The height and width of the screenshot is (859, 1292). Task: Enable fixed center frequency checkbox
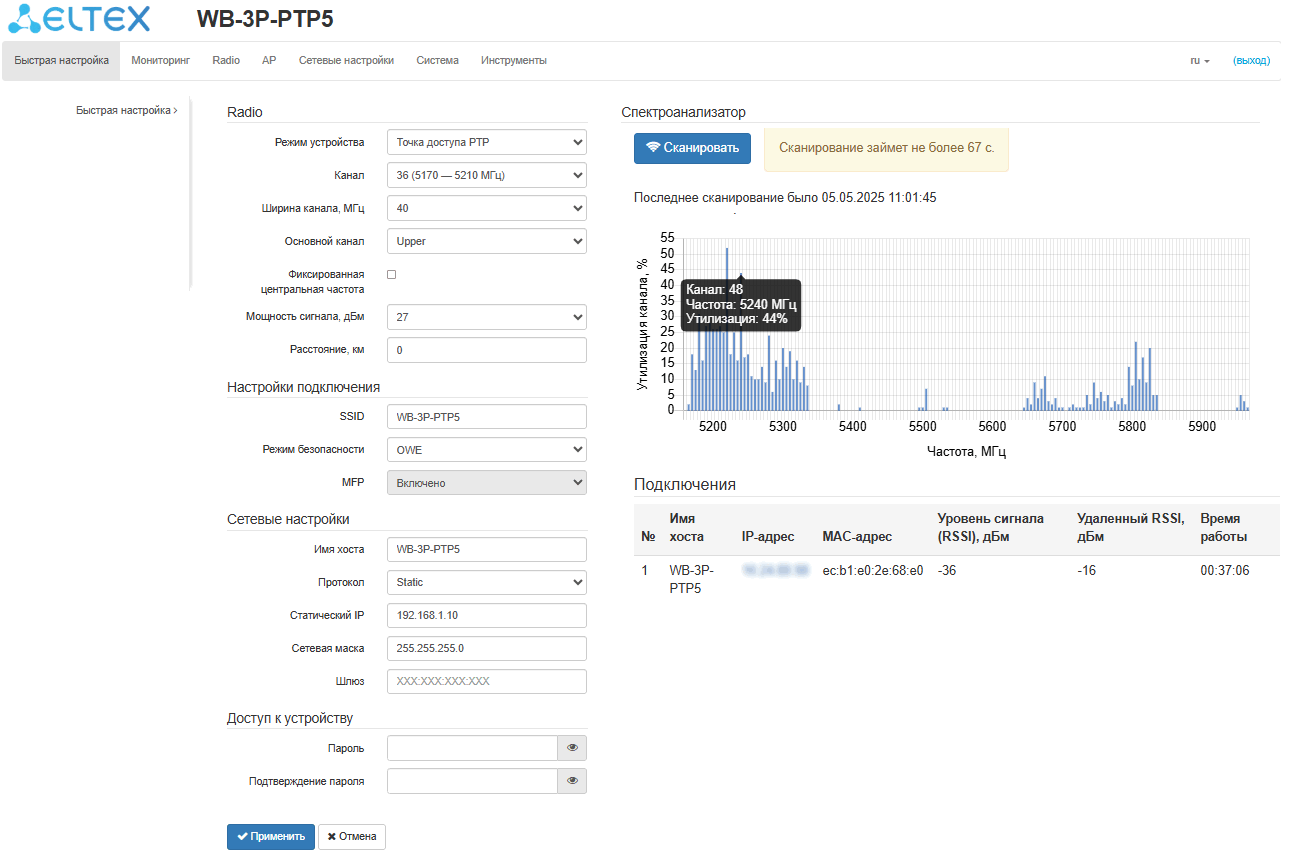pos(392,274)
